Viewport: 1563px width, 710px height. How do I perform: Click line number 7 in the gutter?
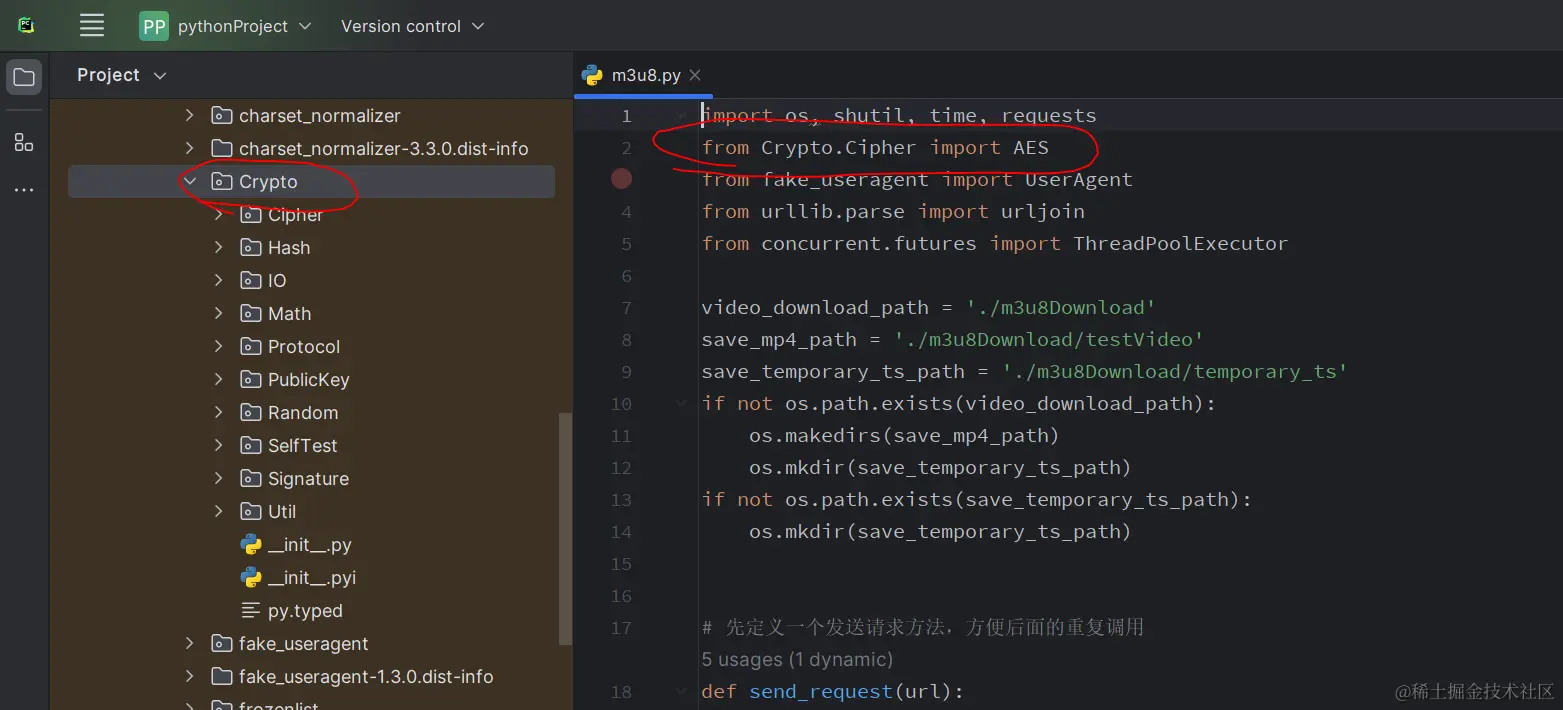click(626, 307)
